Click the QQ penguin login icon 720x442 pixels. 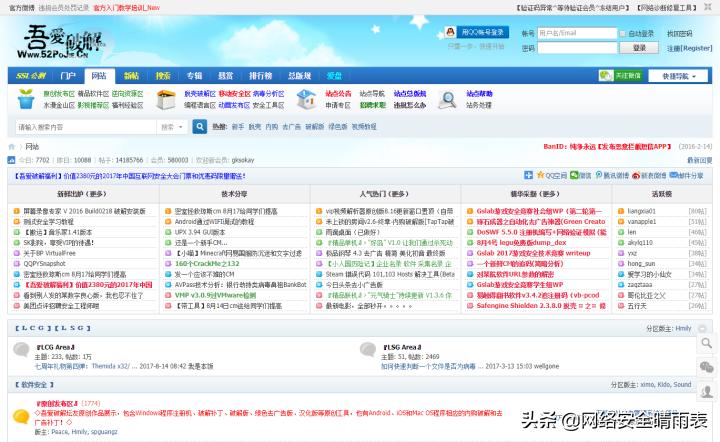pos(450,32)
